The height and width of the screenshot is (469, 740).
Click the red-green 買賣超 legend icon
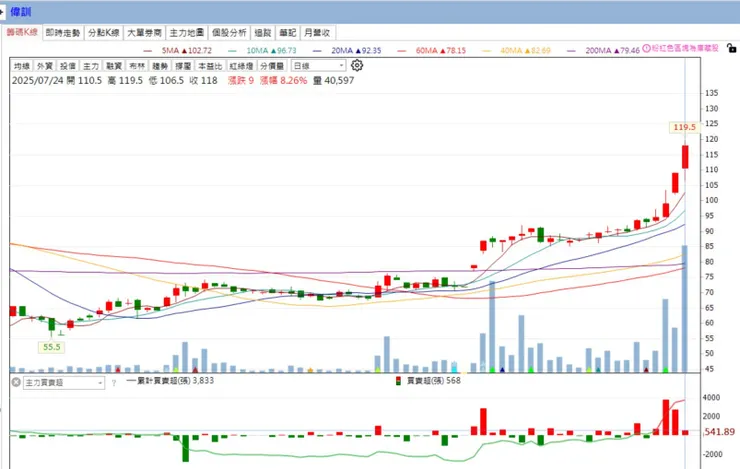pyautogui.click(x=398, y=381)
